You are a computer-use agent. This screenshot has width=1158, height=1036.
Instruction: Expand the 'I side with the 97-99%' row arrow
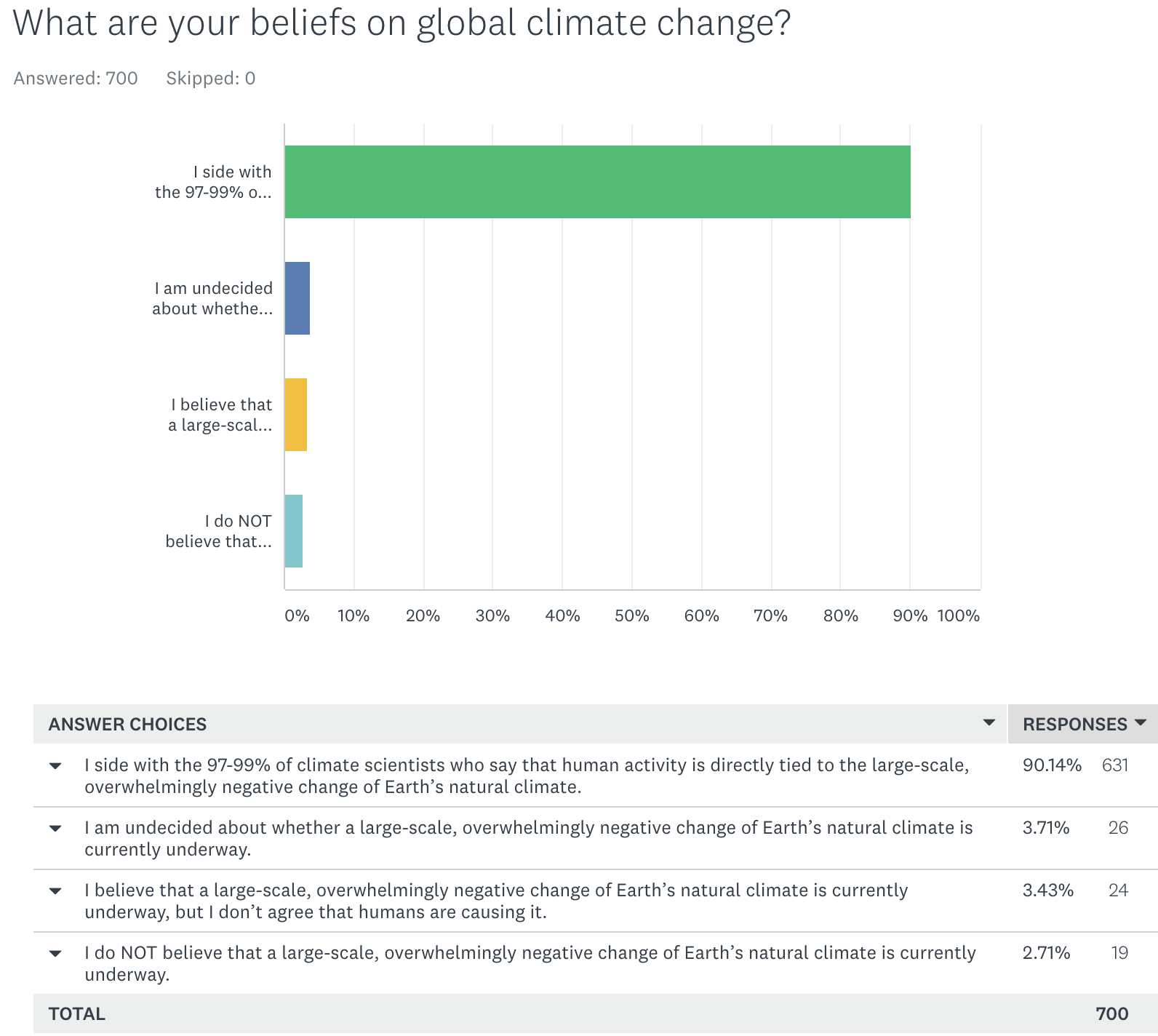coord(55,766)
